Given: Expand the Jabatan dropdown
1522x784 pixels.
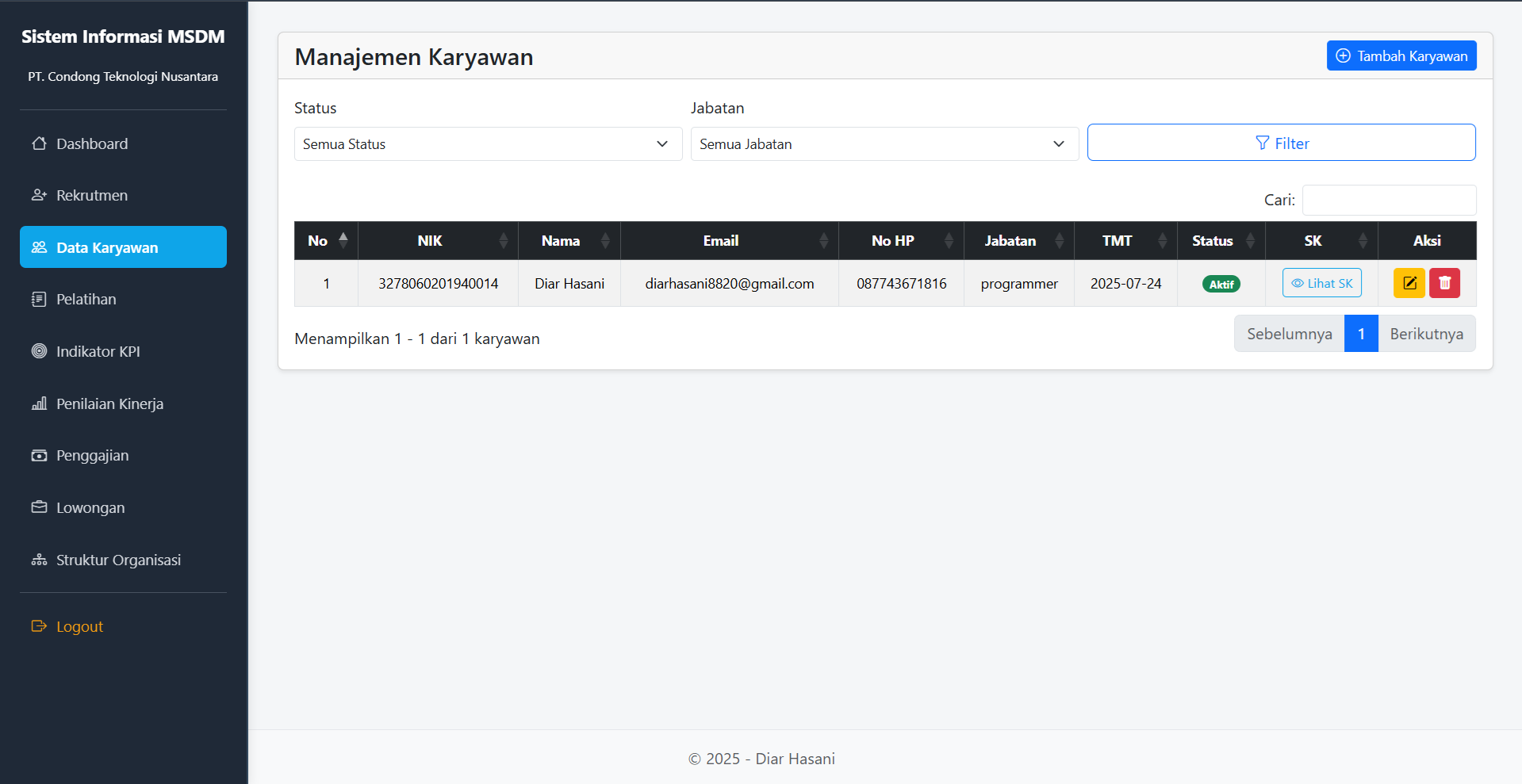Looking at the screenshot, I should pos(884,144).
